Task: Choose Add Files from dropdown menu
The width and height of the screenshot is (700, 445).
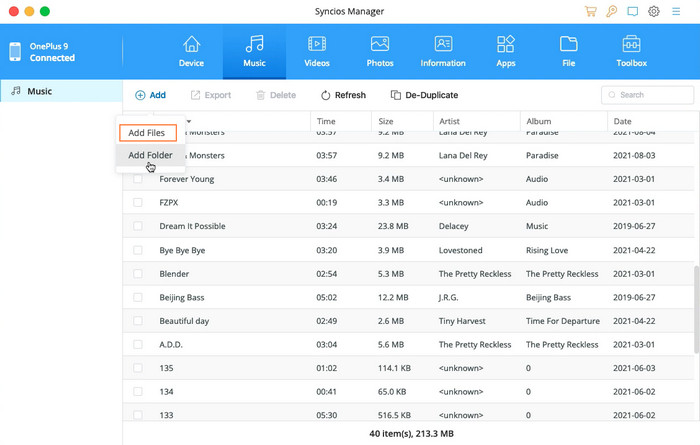Action: click(x=148, y=133)
